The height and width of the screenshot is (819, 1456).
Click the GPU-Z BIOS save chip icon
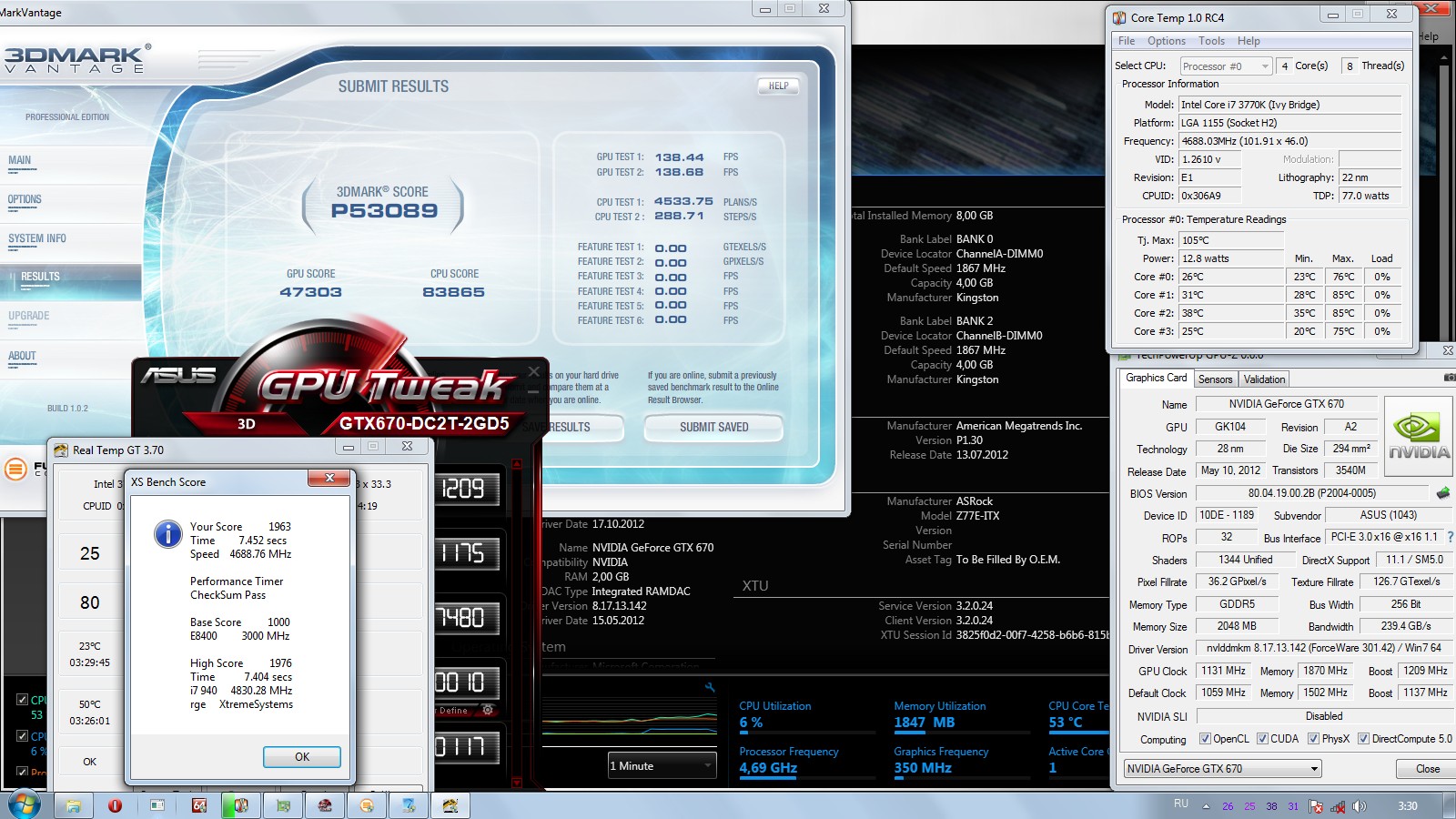tap(1443, 493)
